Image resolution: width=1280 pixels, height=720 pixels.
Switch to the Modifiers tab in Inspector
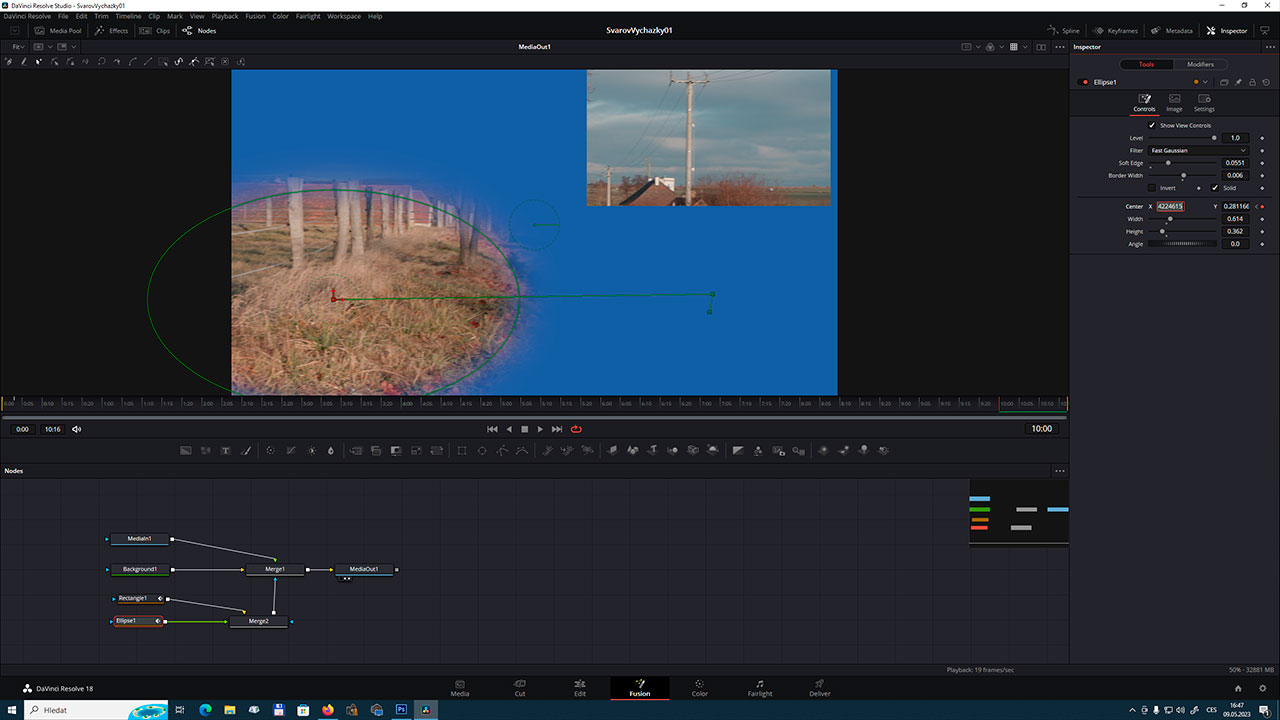tap(1200, 64)
